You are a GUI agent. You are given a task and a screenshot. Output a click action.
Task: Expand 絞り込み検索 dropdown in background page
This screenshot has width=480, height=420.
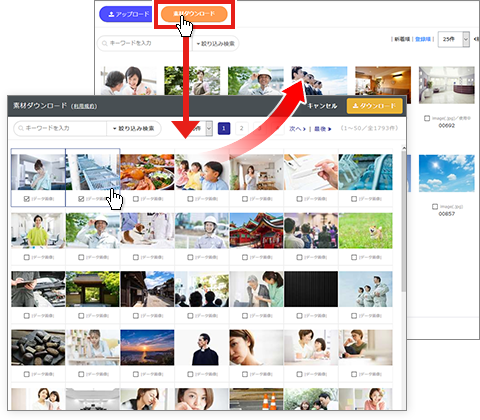point(215,44)
